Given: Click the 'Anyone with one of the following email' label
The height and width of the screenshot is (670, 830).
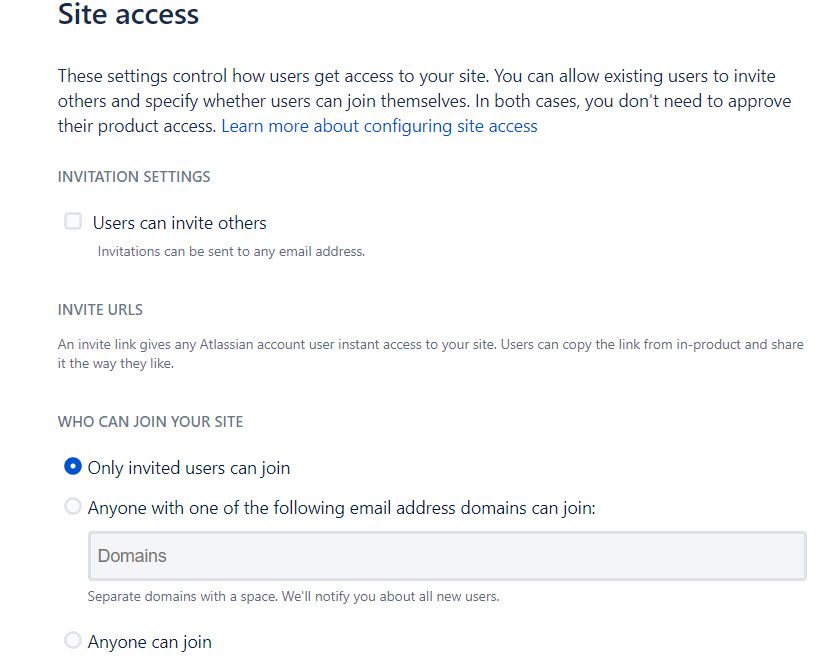Looking at the screenshot, I should tap(341, 508).
